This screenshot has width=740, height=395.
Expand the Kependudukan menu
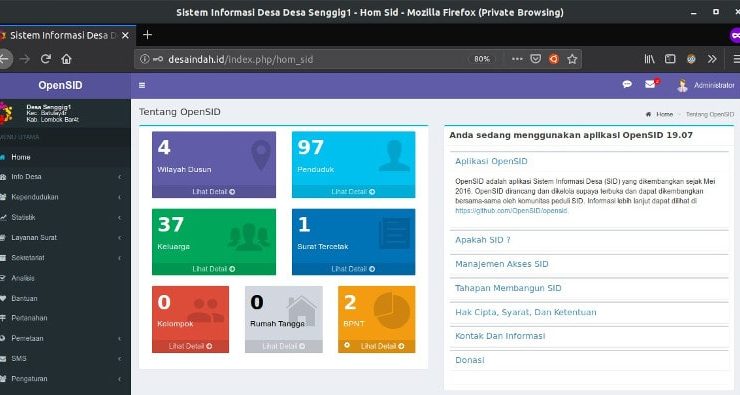pyautogui.click(x=65, y=197)
